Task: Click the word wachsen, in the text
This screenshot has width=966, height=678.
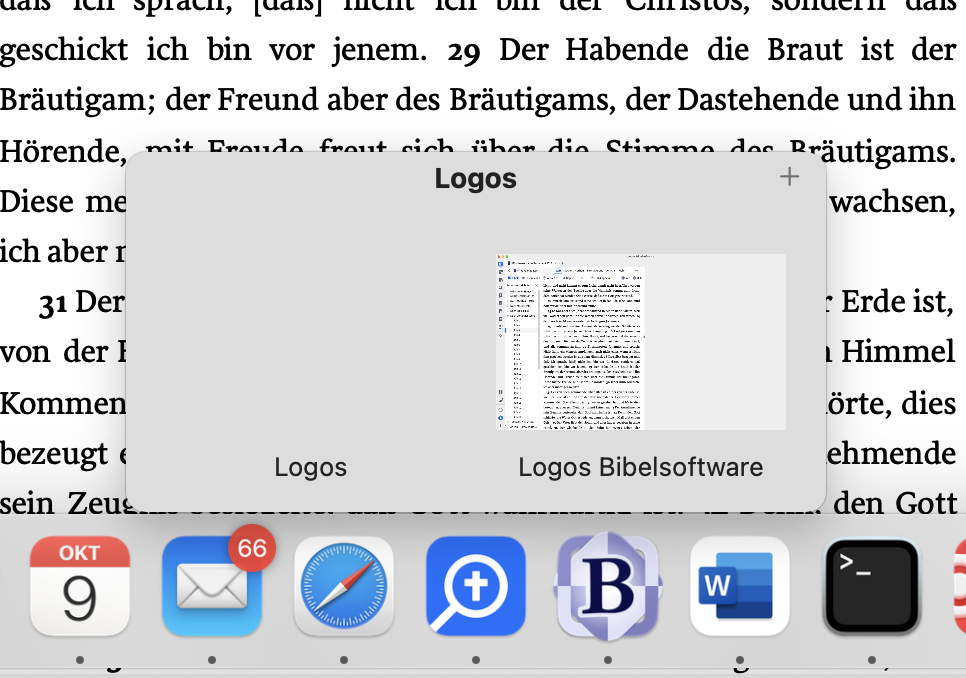Action: [893, 202]
